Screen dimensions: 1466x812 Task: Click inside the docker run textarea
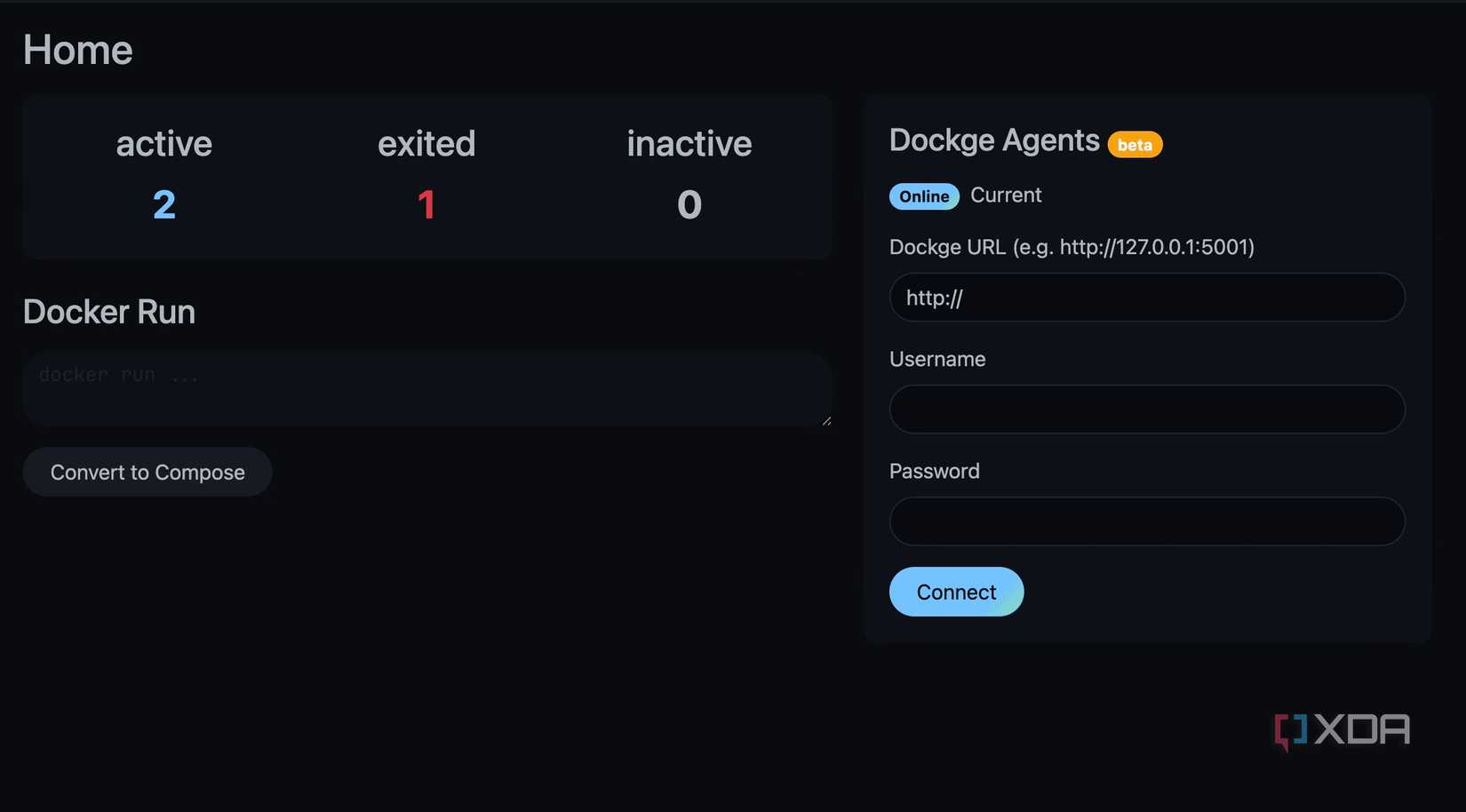pyautogui.click(x=426, y=389)
